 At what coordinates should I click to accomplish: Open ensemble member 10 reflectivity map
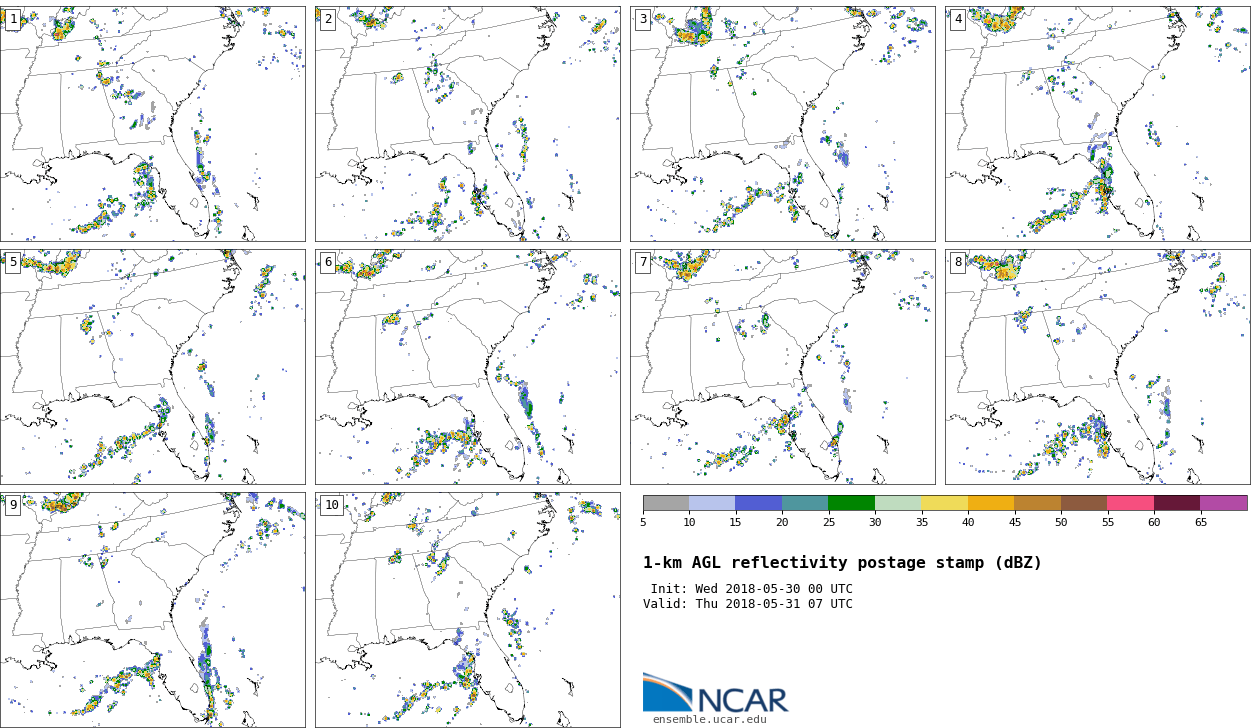click(x=468, y=610)
